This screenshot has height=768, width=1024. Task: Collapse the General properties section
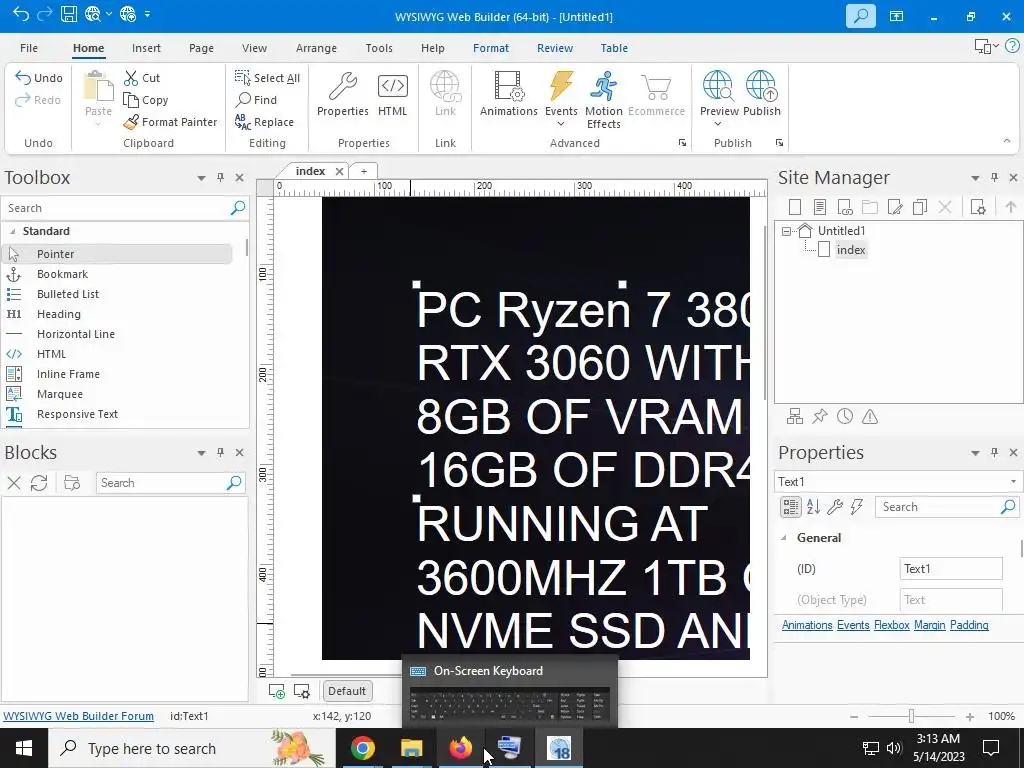[784, 538]
